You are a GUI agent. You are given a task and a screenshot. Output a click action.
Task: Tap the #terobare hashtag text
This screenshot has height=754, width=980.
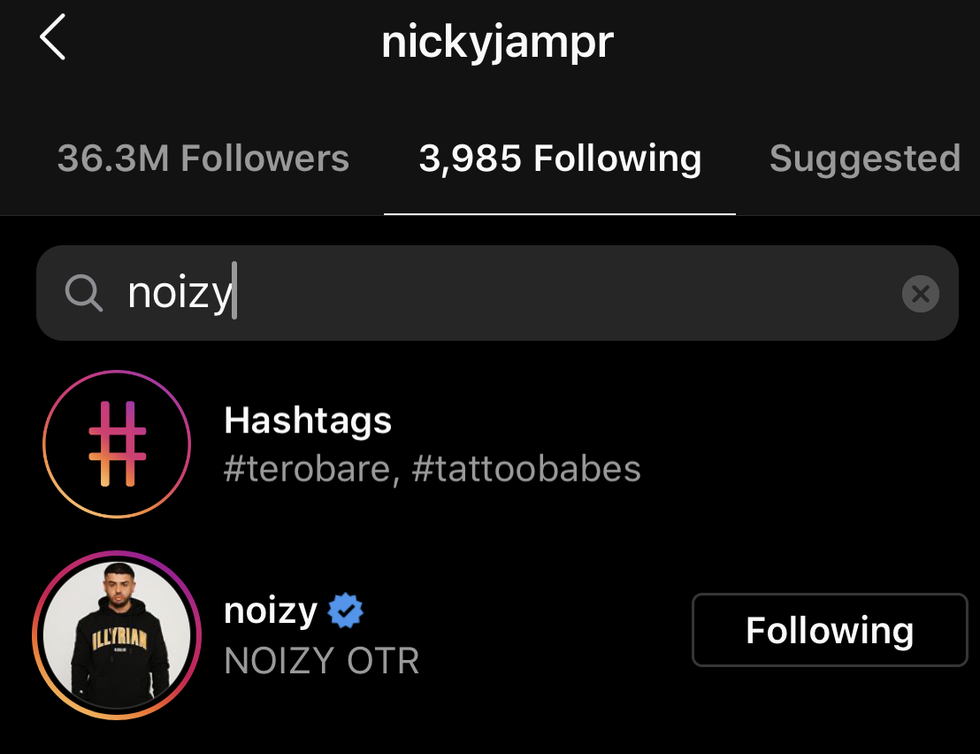tap(311, 469)
